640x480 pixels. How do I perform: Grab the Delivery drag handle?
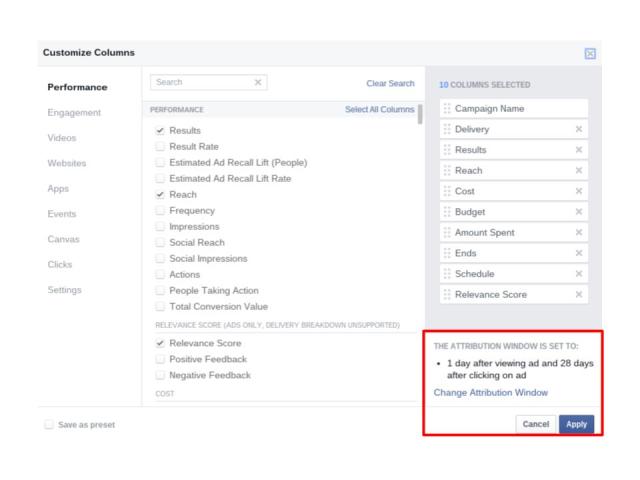coord(447,129)
